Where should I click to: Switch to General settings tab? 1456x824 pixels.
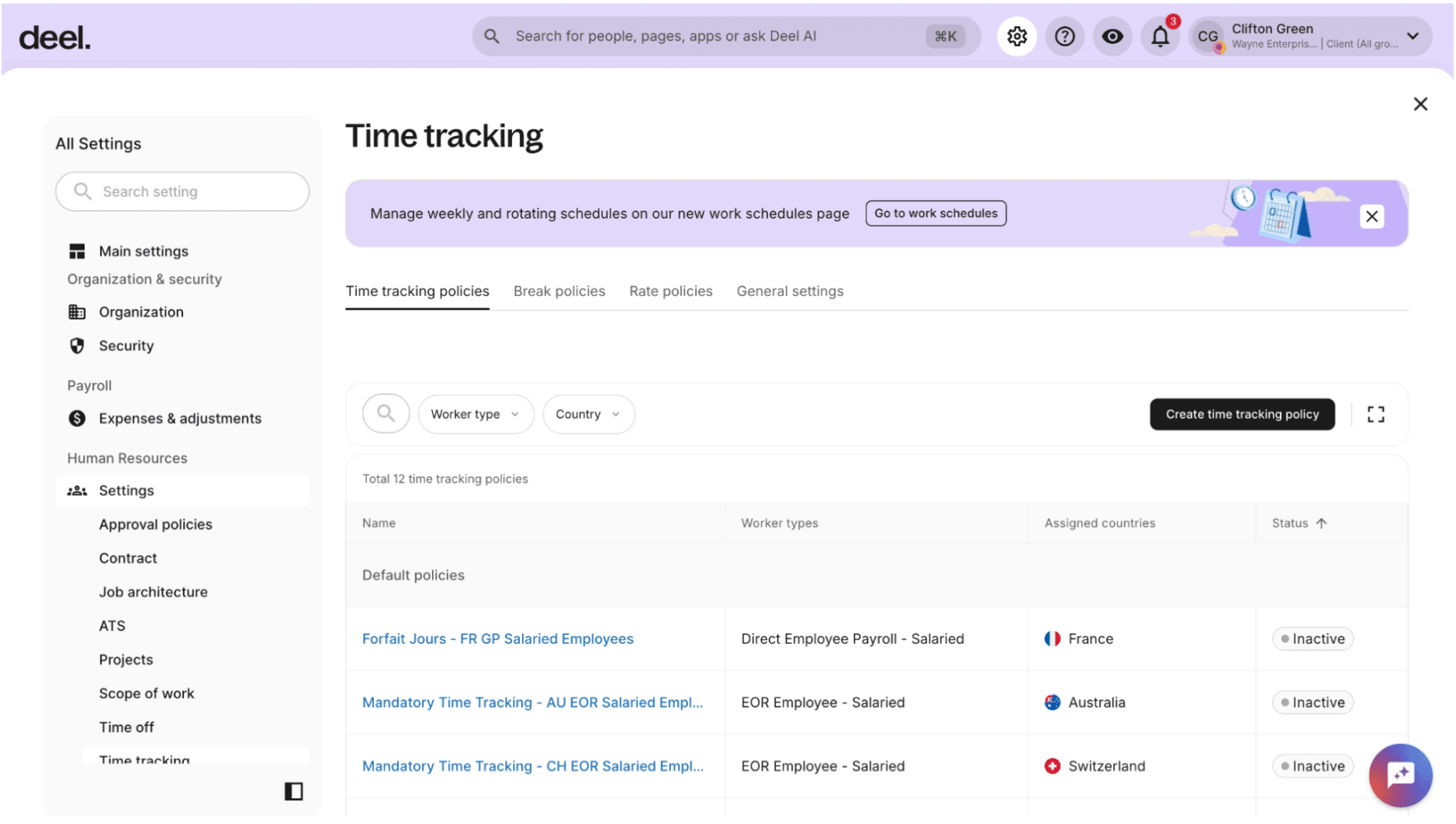(x=790, y=291)
